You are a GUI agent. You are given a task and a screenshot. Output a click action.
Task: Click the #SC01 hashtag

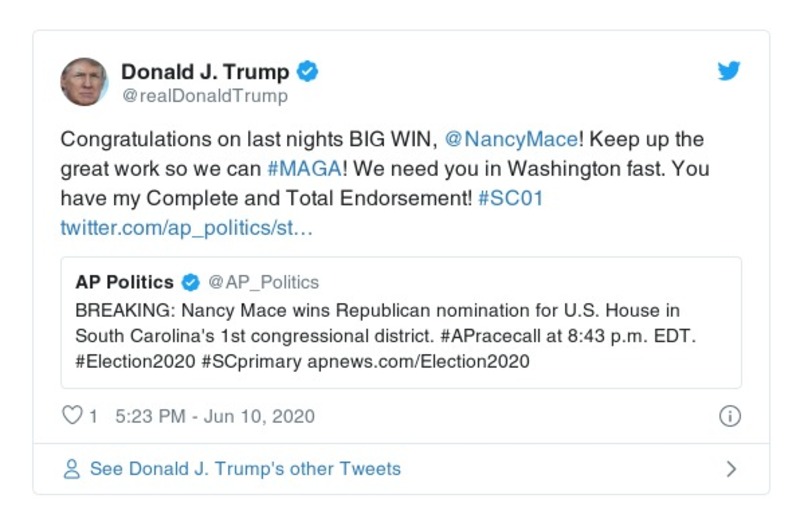[x=510, y=198]
